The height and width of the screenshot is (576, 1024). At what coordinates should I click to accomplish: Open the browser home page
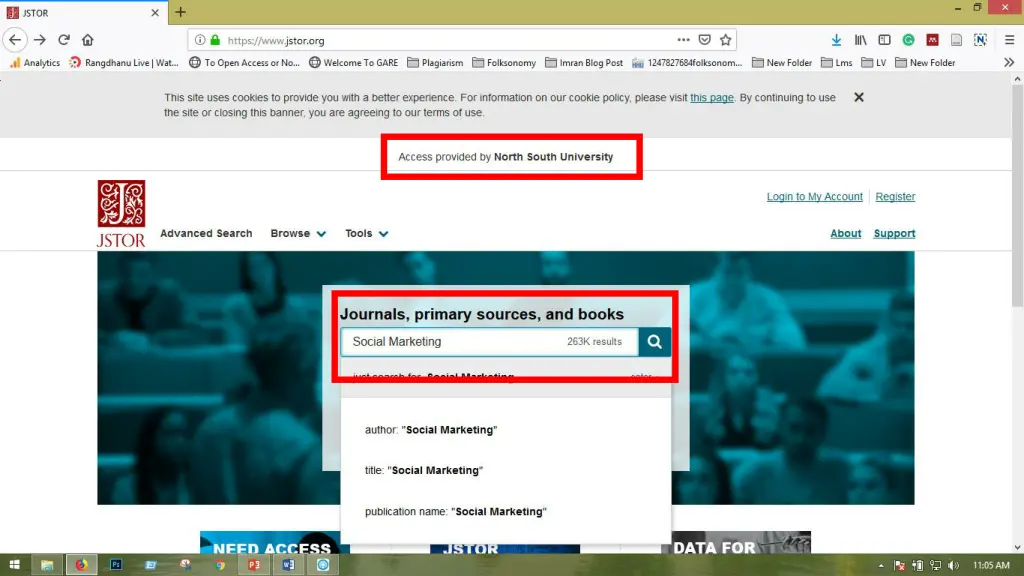coord(88,40)
